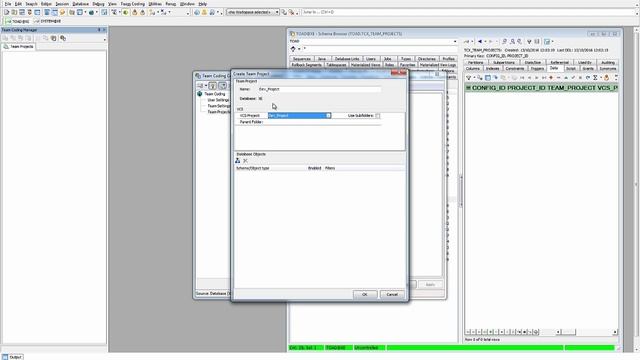Viewport: 640px width, 360px height.
Task: Open the Sequences tab in Schema Browser
Action: coord(302,59)
